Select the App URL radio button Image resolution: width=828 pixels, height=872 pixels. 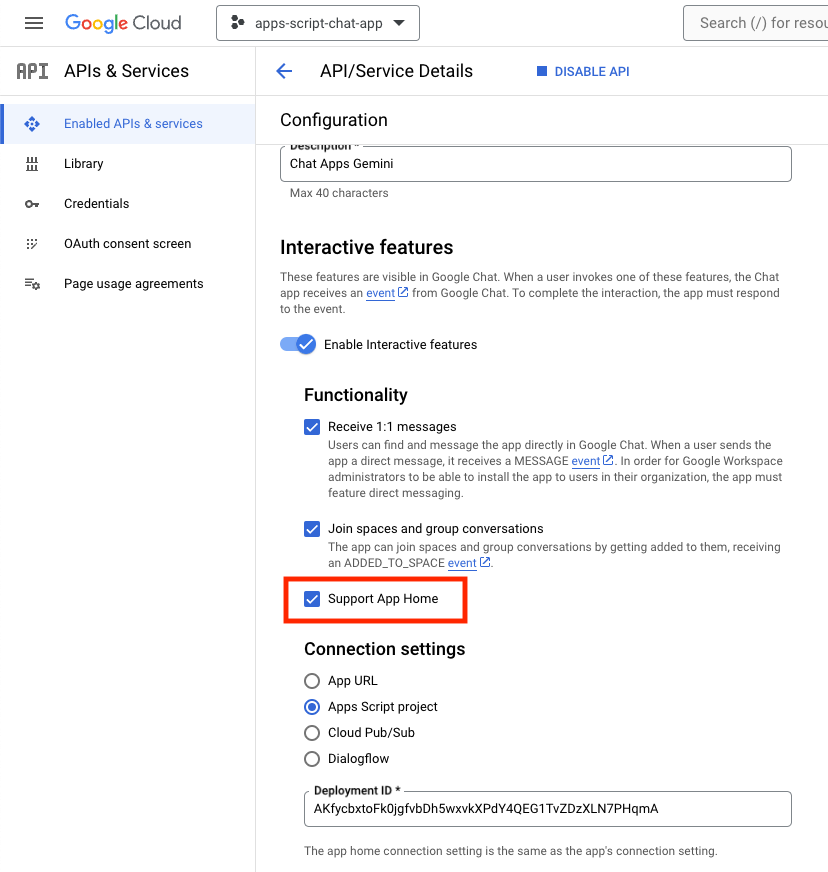click(x=312, y=681)
